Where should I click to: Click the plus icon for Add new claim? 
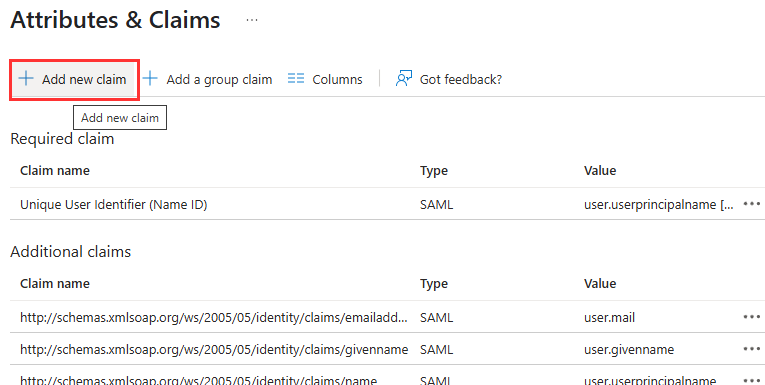[25, 79]
